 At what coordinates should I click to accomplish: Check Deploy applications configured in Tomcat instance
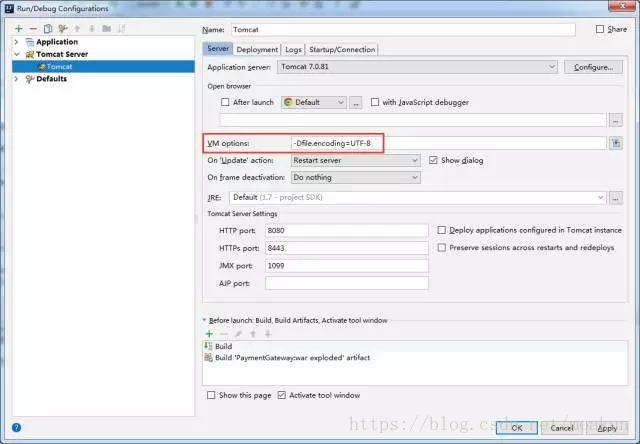tap(441, 230)
